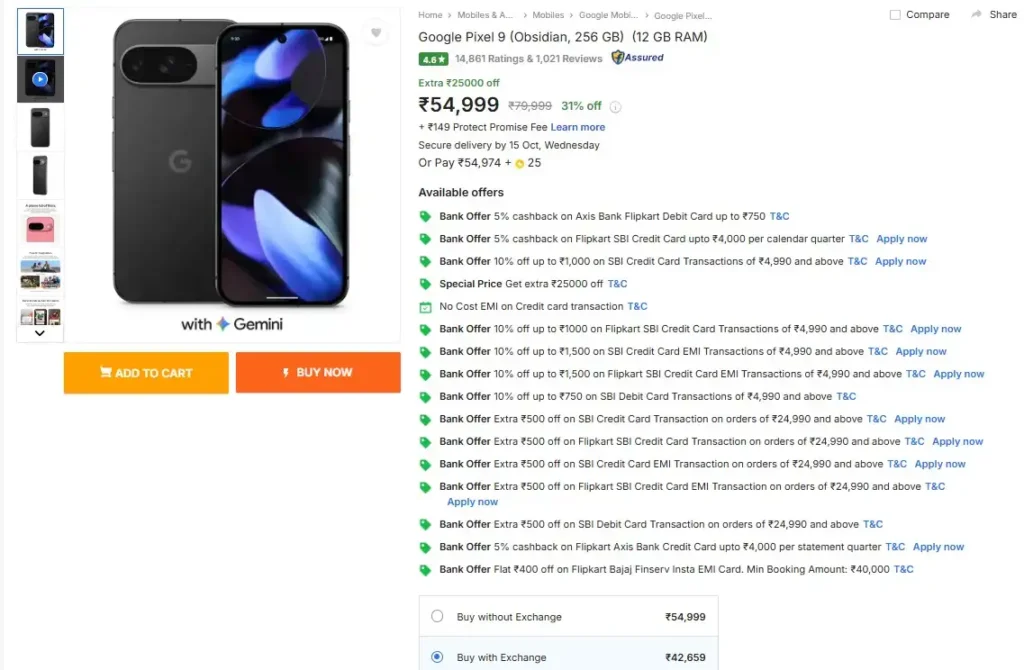Click the price info icon beside 31% off
The width and height of the screenshot is (1024, 670).
click(x=615, y=107)
